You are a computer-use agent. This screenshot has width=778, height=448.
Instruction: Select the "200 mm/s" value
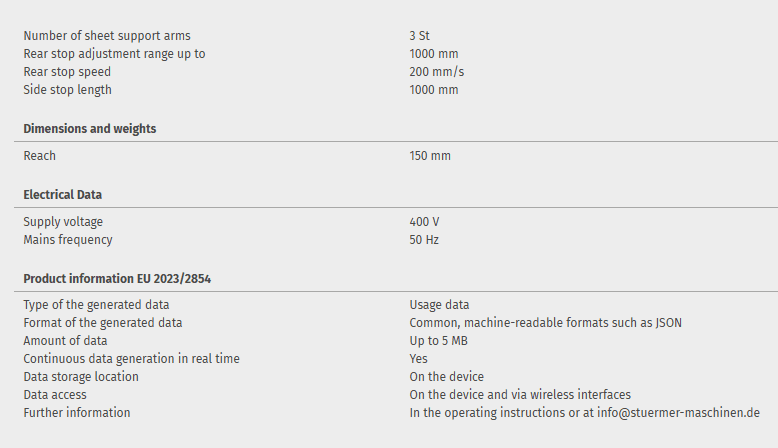pyautogui.click(x=437, y=72)
